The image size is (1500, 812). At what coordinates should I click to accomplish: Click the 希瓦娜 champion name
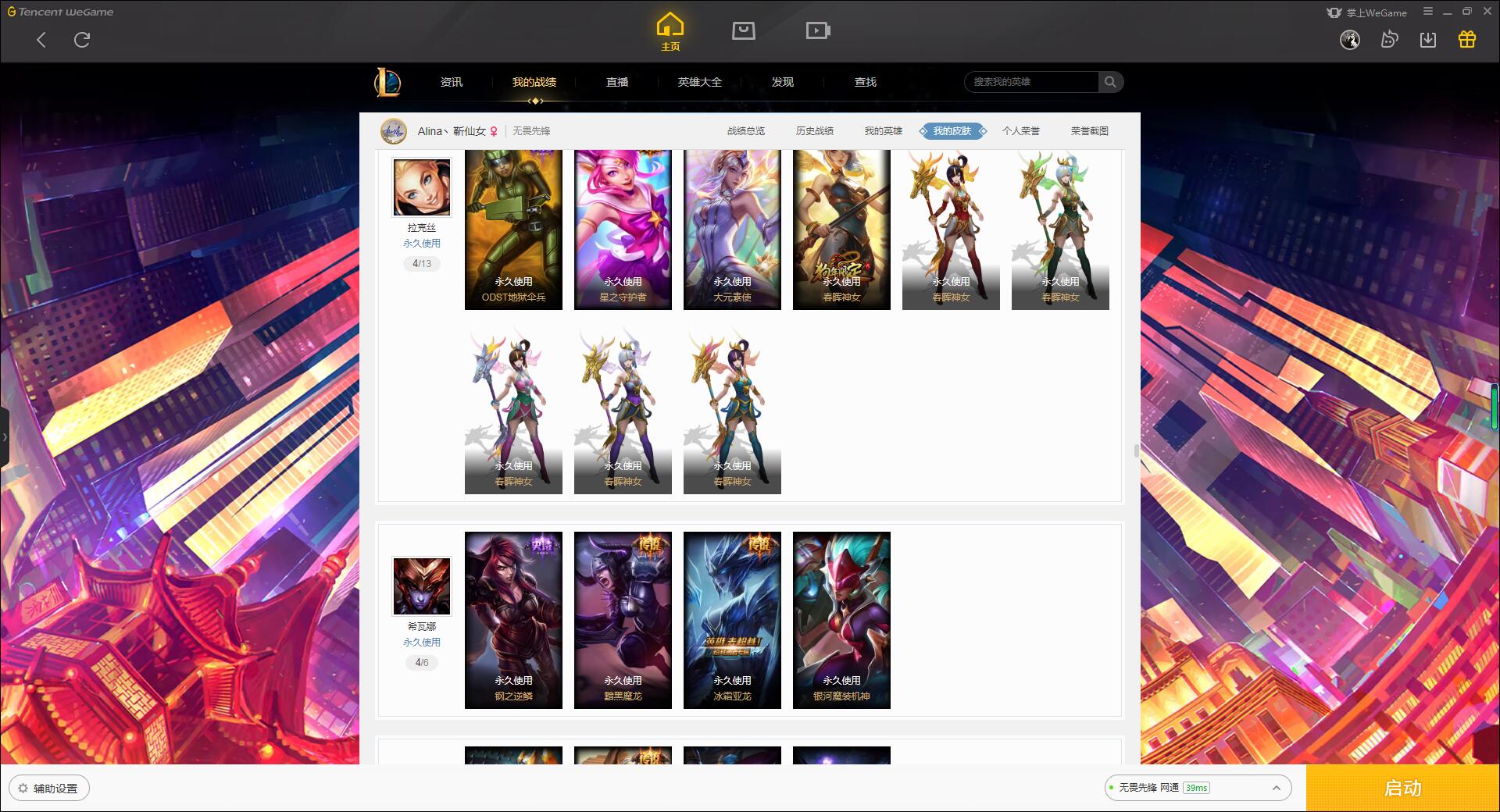point(422,627)
